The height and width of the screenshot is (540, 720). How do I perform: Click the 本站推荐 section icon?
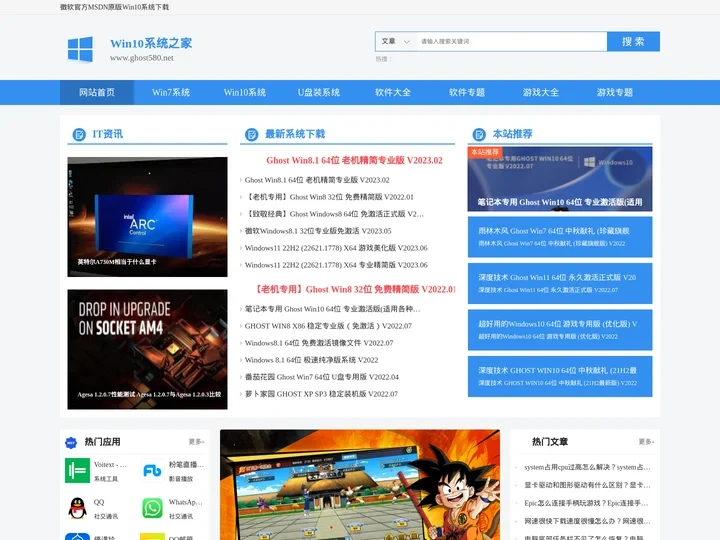[479, 135]
